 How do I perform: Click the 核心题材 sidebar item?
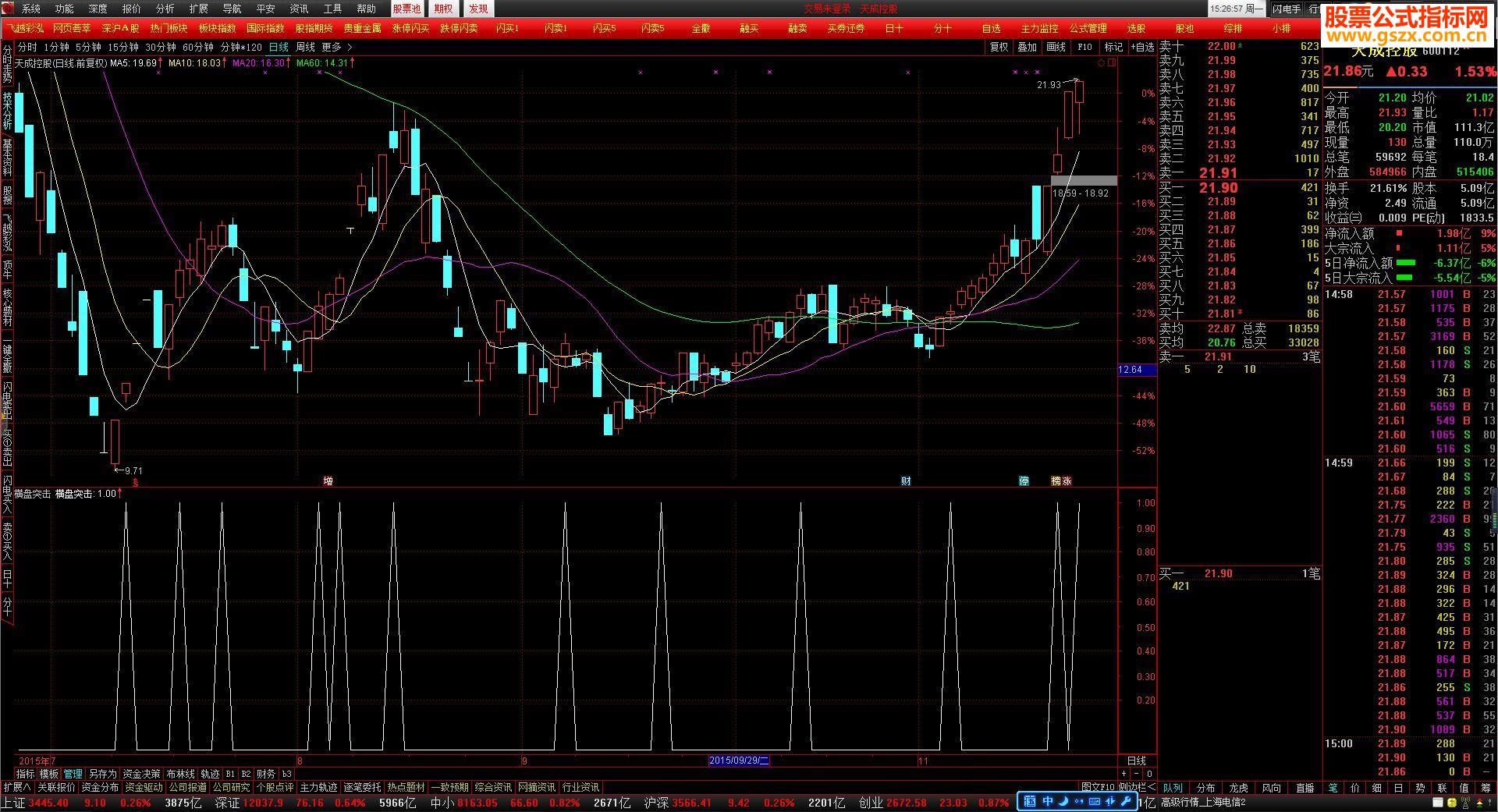pos(7,307)
